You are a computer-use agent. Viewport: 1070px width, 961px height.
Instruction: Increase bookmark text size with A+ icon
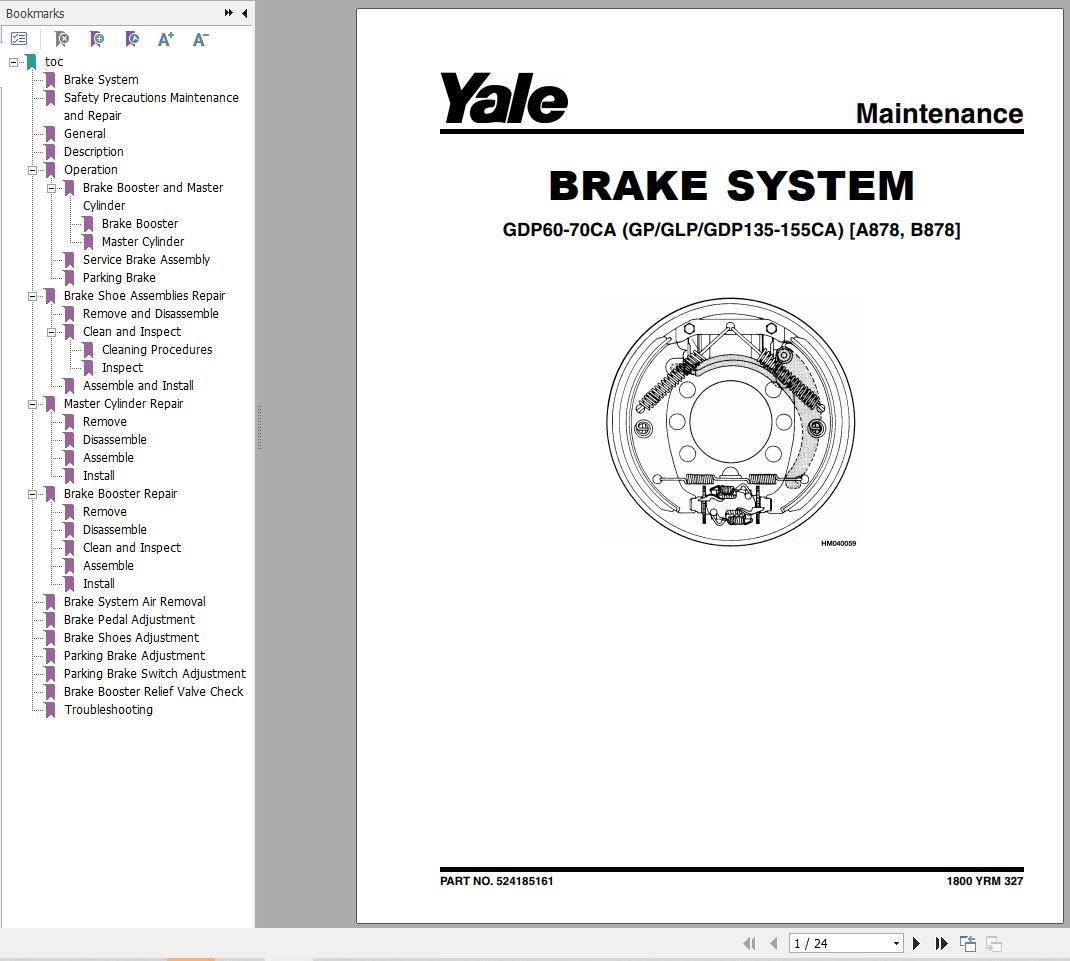166,39
